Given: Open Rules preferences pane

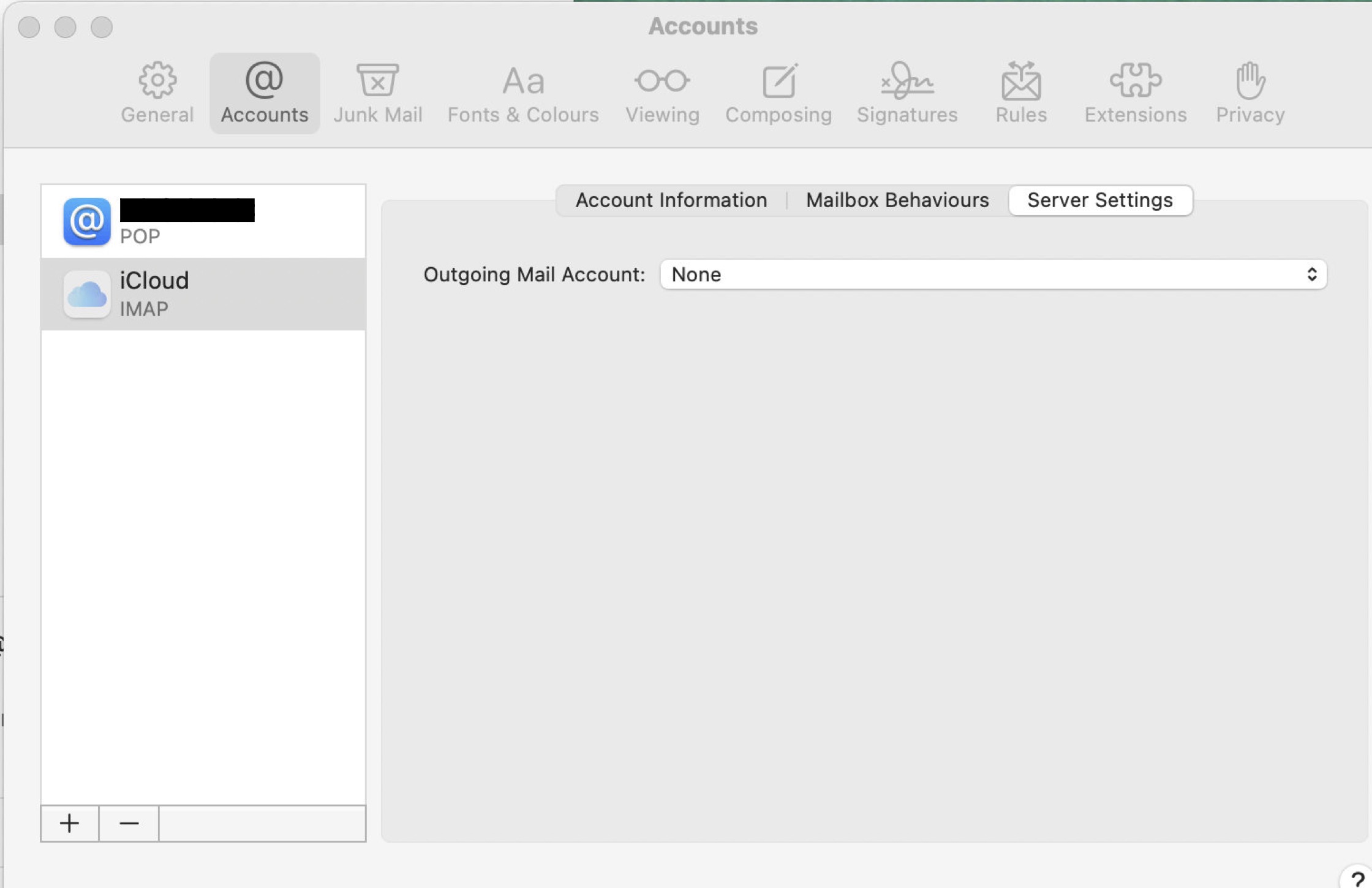Looking at the screenshot, I should coord(1020,93).
